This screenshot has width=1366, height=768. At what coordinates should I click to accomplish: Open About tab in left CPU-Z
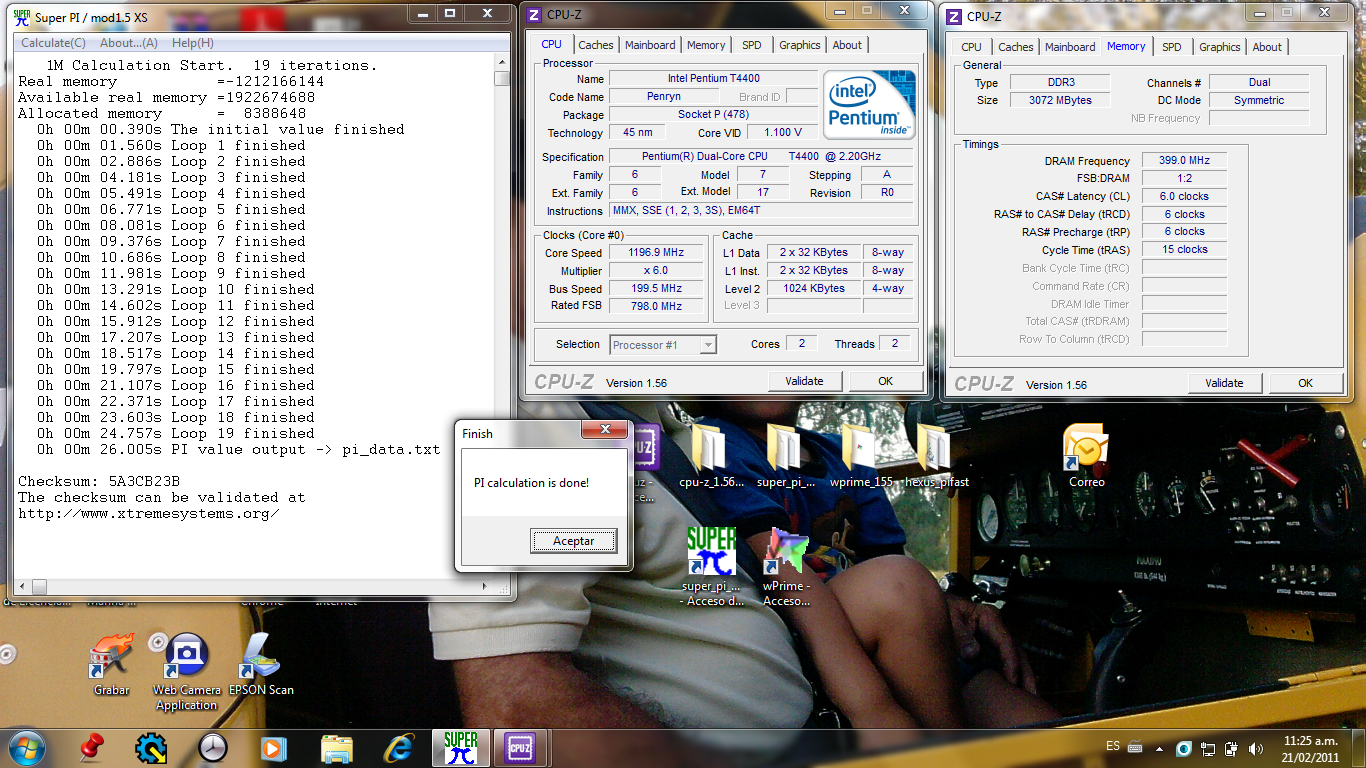(x=847, y=45)
